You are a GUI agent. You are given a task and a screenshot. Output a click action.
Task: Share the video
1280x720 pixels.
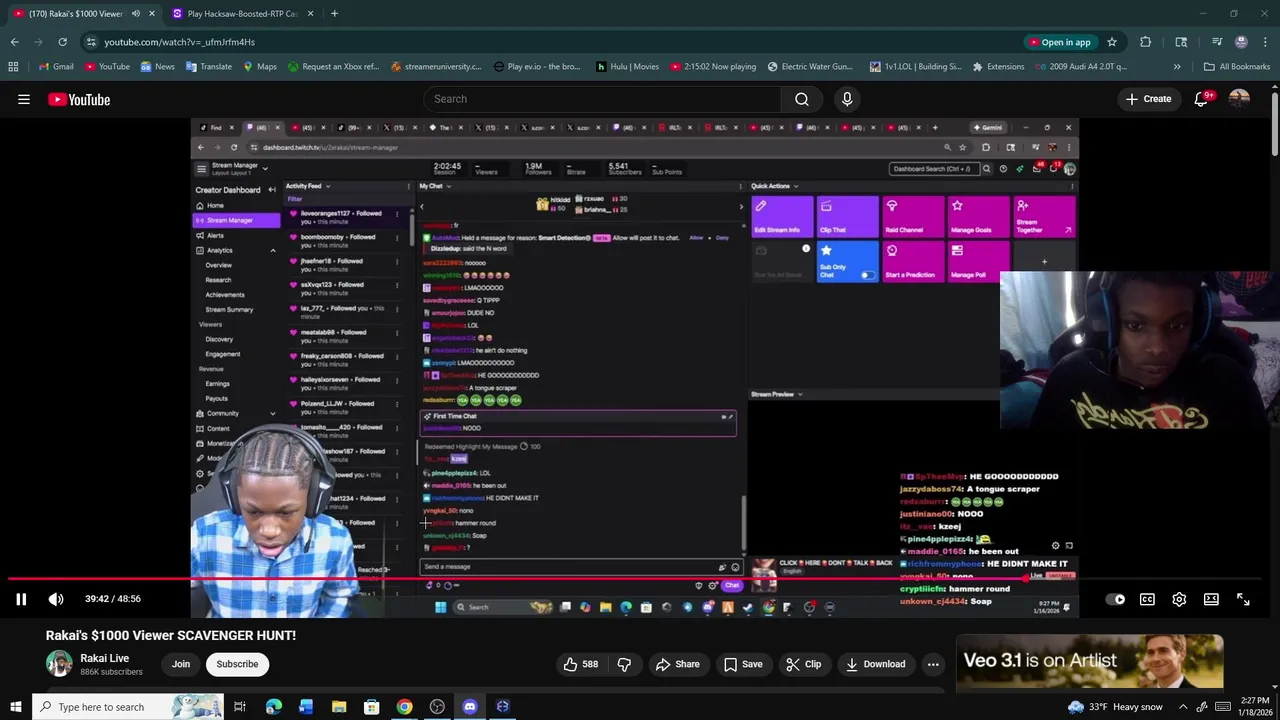(677, 664)
